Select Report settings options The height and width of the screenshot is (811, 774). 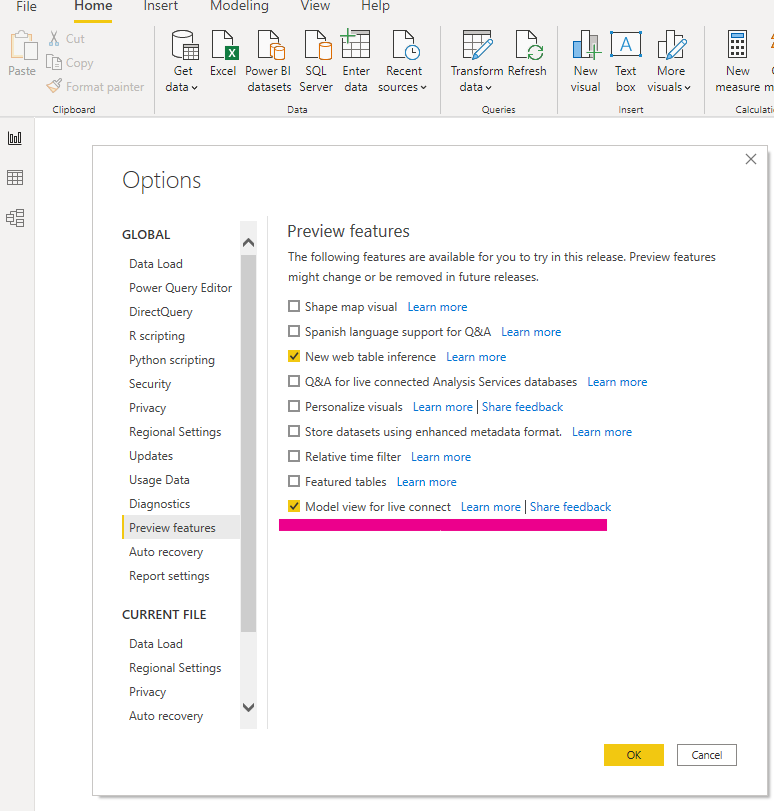169,576
